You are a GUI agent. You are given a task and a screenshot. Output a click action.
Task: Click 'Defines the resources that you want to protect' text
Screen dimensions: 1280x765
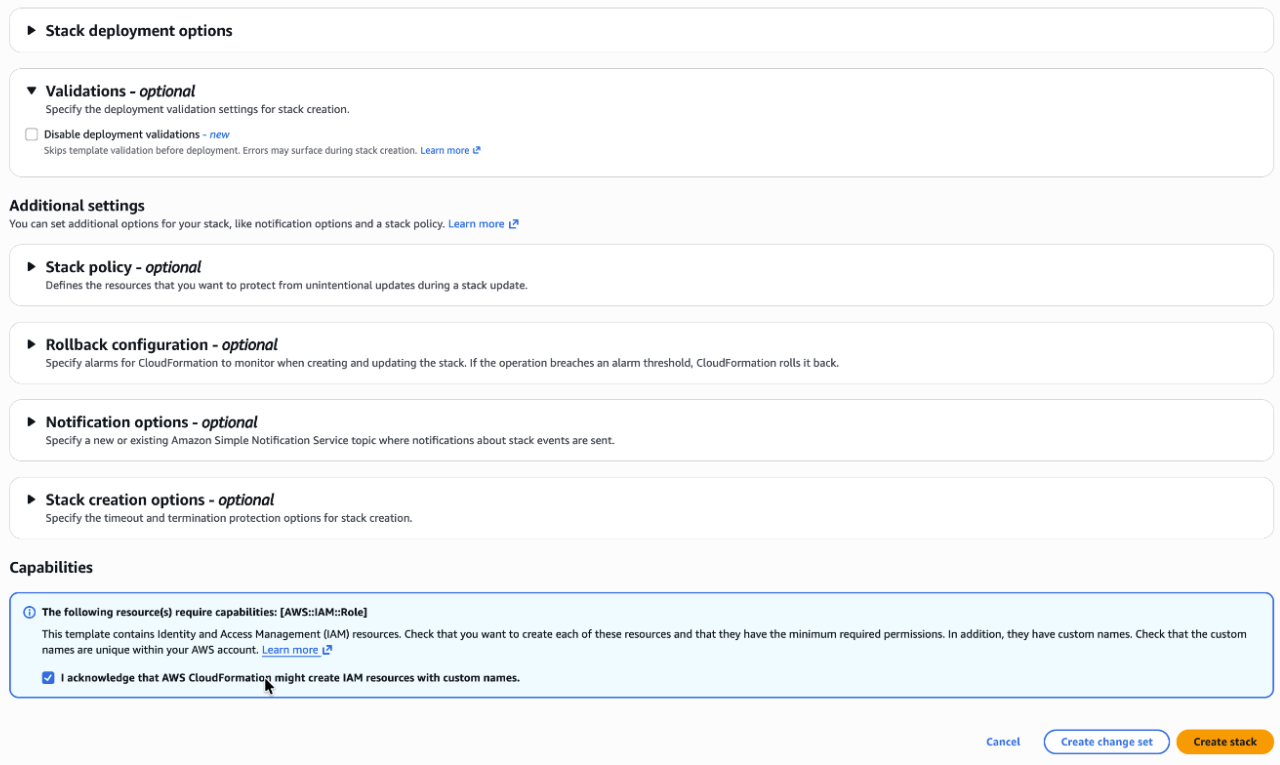(x=286, y=285)
